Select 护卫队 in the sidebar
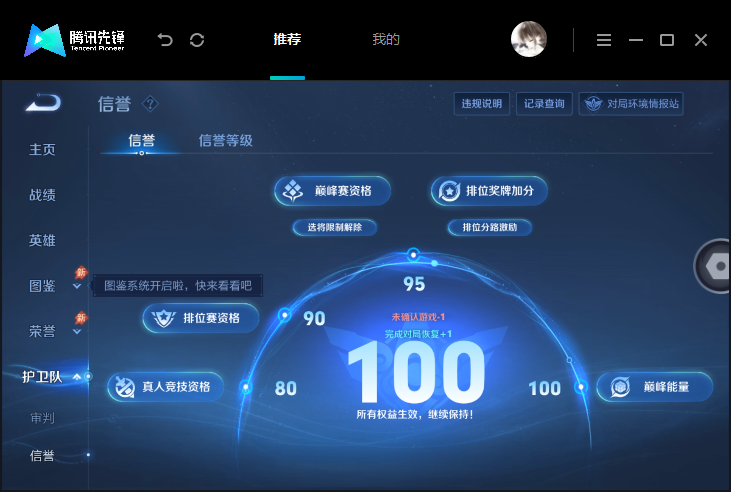Image resolution: width=731 pixels, height=492 pixels. click(42, 377)
